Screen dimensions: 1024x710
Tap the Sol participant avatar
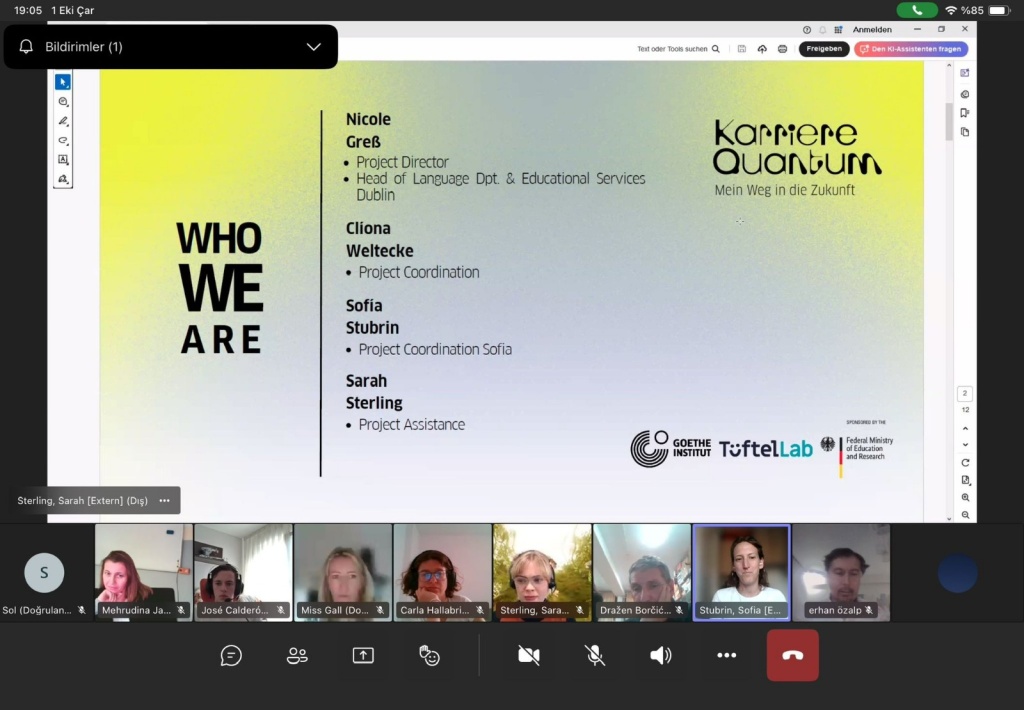[44, 573]
